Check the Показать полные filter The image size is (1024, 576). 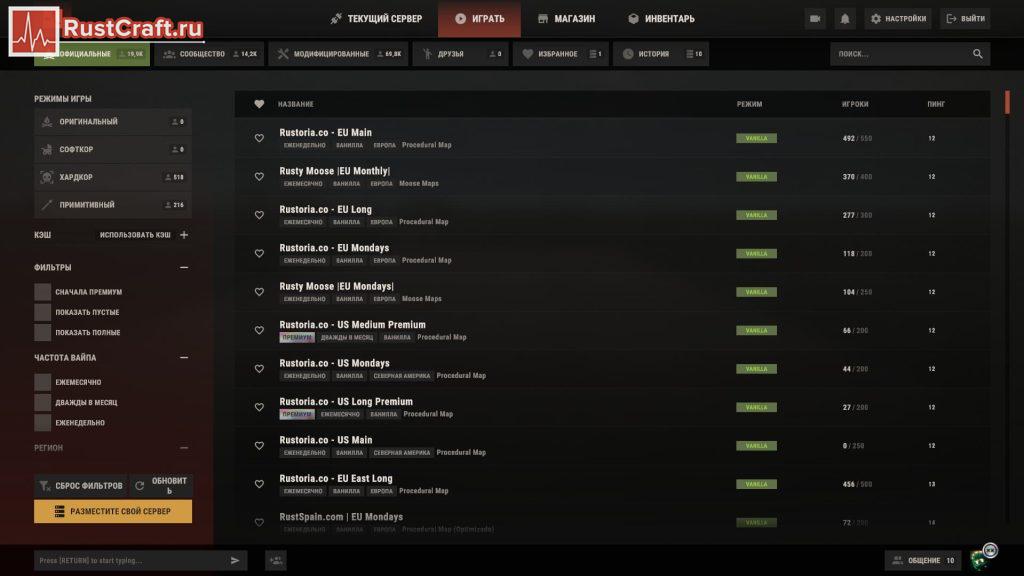tap(42, 332)
